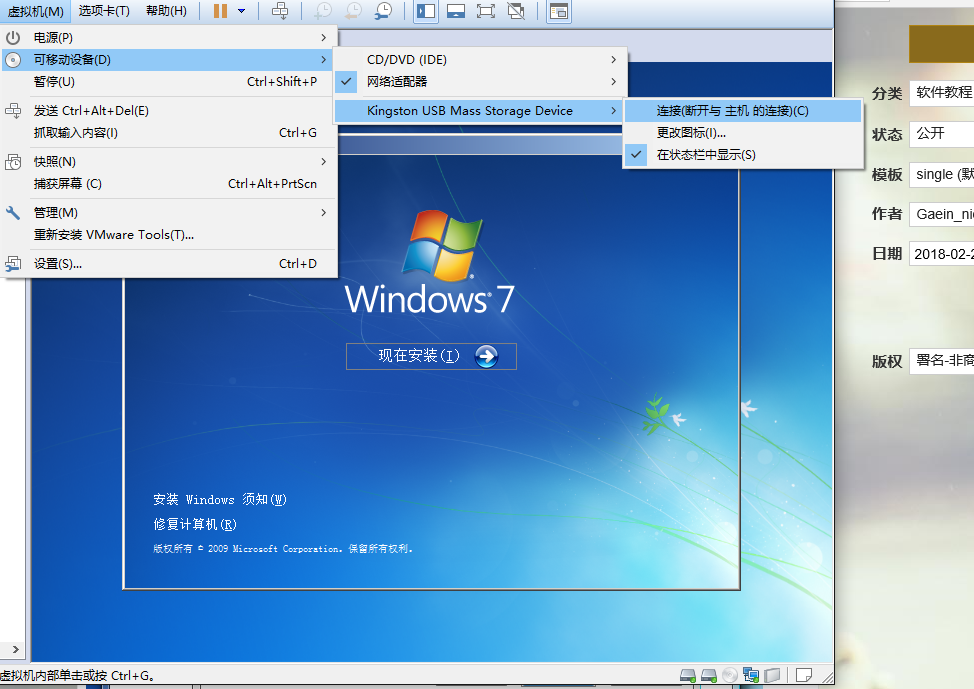
Task: Click the CD/DVD drive status bar icon
Action: pyautogui.click(x=730, y=676)
